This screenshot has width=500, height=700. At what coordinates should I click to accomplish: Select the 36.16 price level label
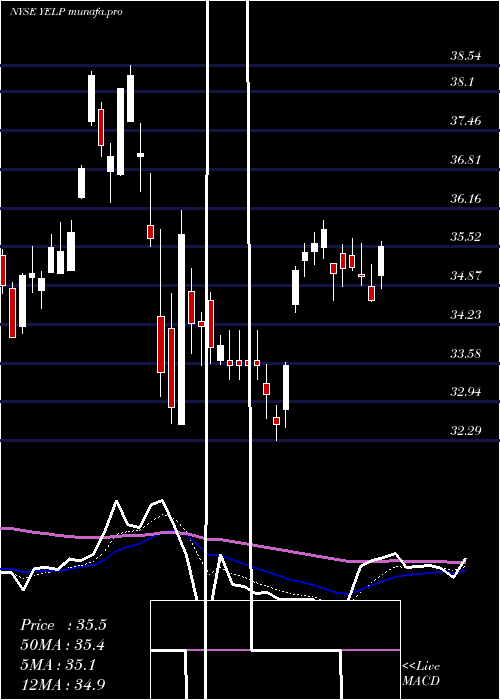(466, 198)
